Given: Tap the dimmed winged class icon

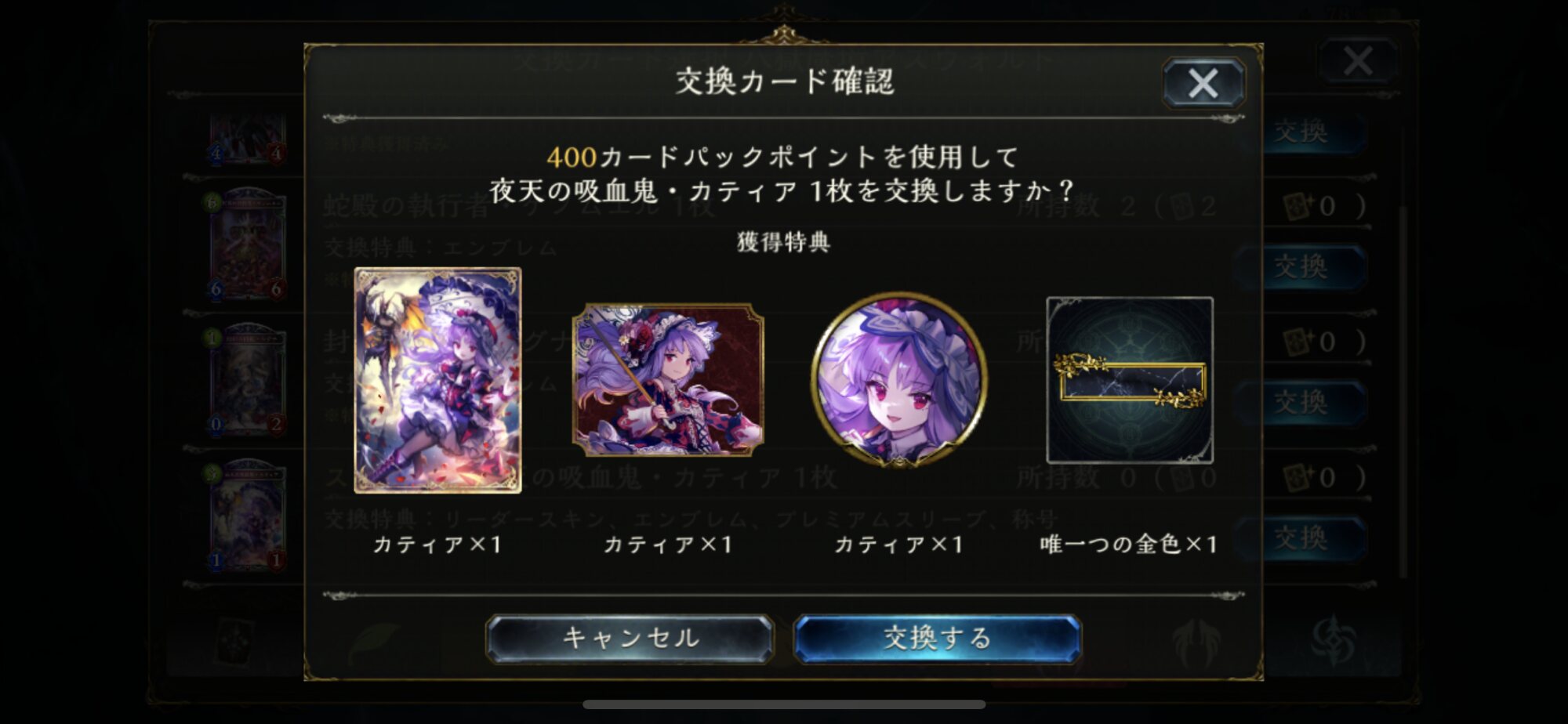Looking at the screenshot, I should 1196,643.
